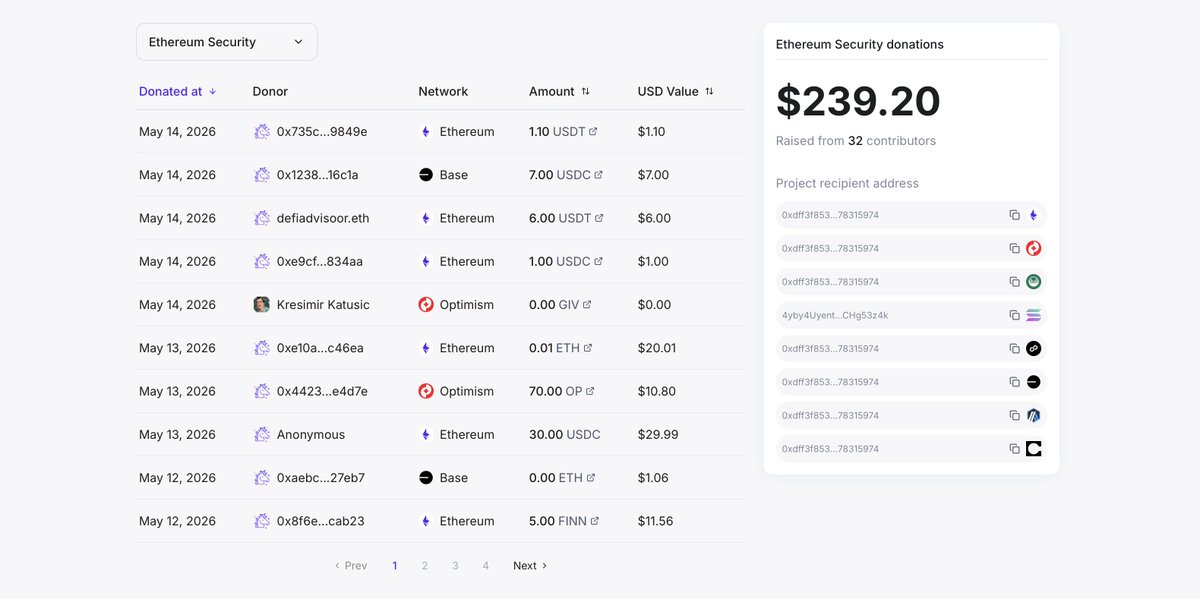Click the $239.20 total raised amount
Viewport: 1200px width, 599px height.
858,102
